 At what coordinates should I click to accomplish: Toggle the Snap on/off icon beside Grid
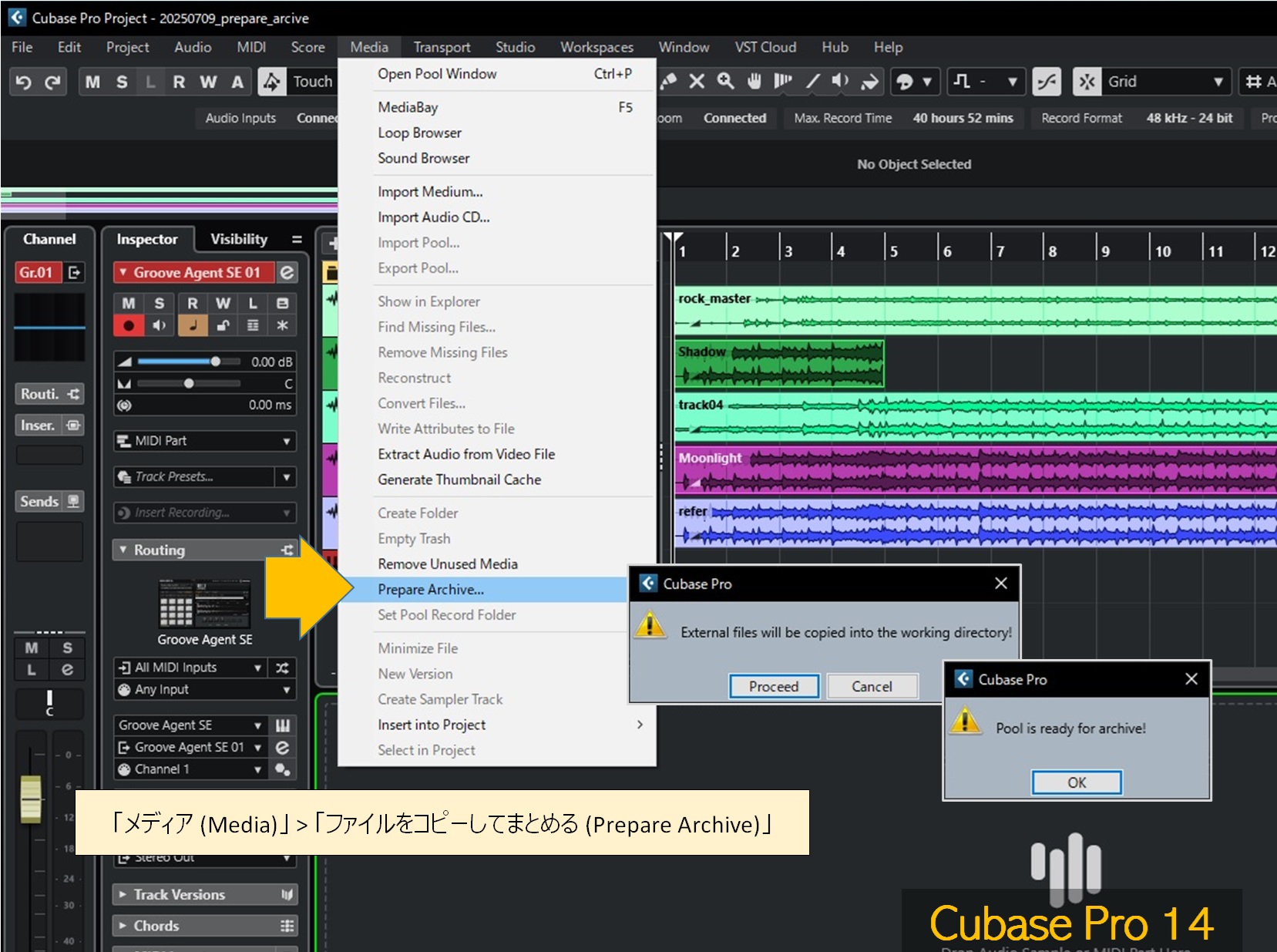pyautogui.click(x=1087, y=82)
